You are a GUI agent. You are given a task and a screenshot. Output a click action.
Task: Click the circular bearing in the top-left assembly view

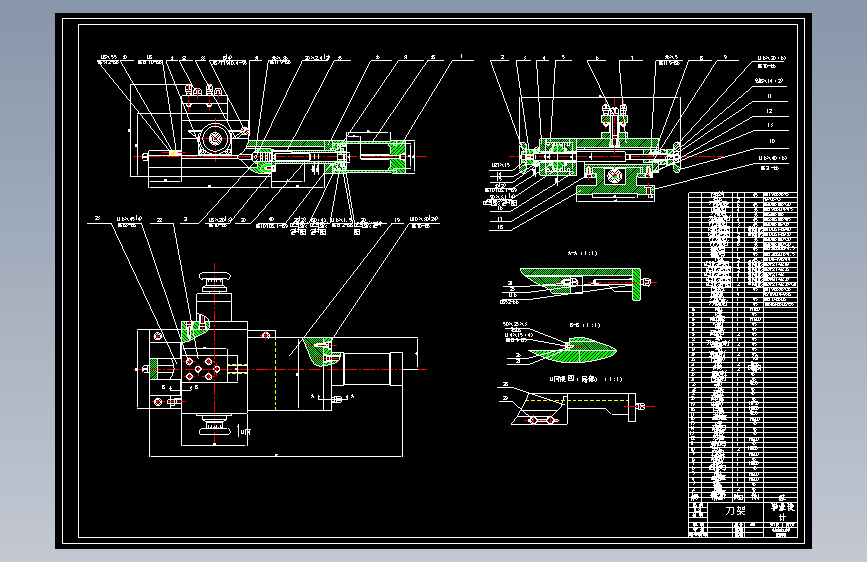[x=215, y=137]
